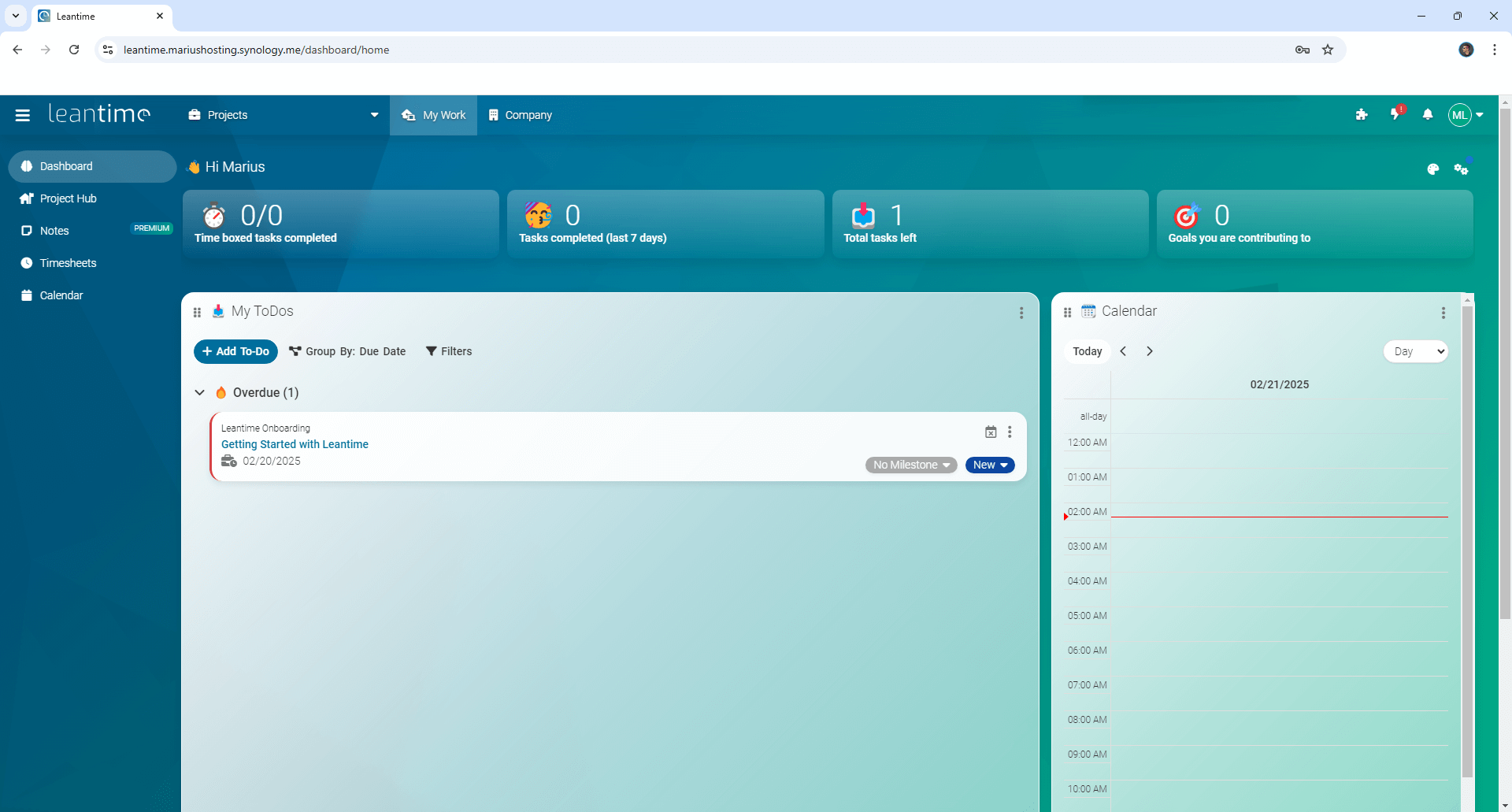Click the Tasks completed last 7 days card
Image resolution: width=1512 pixels, height=812 pixels.
click(x=665, y=224)
